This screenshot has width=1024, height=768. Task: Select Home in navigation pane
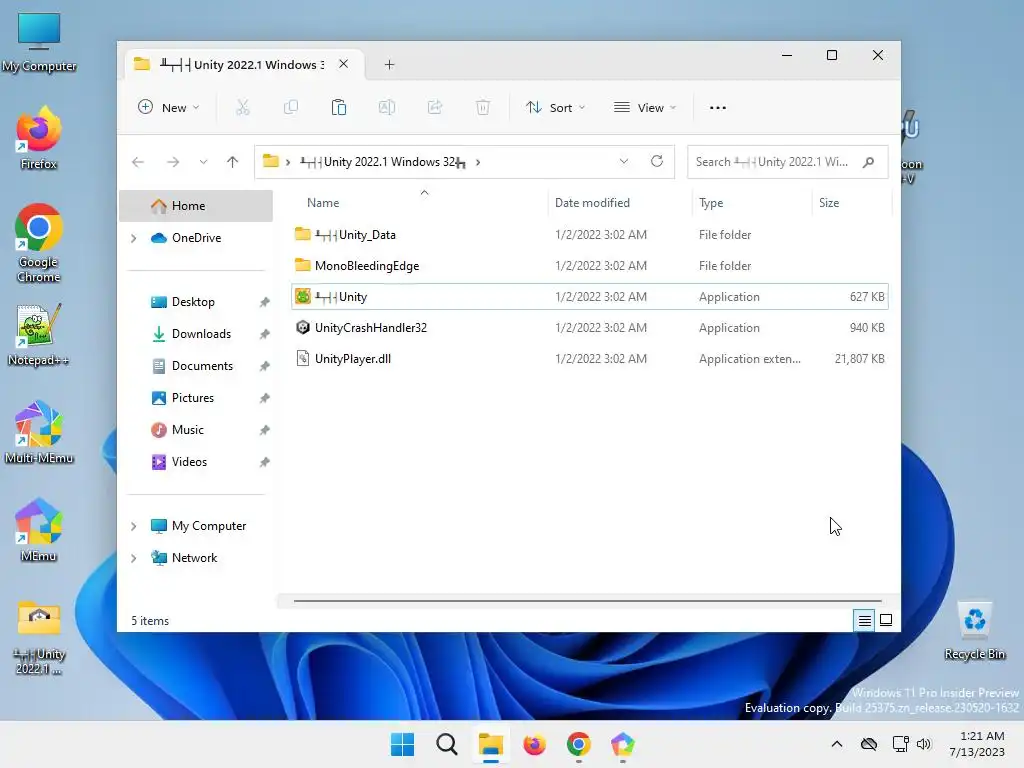click(196, 206)
